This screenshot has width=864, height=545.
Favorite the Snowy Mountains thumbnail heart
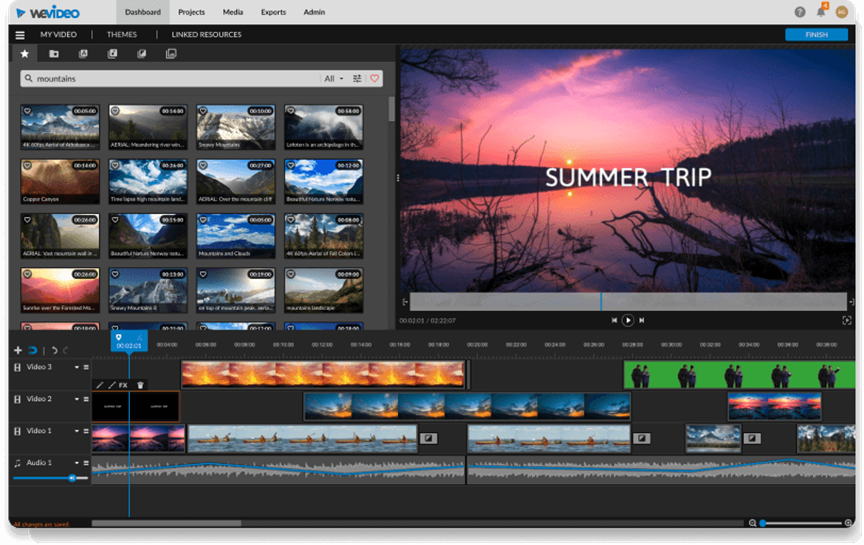click(x=202, y=111)
